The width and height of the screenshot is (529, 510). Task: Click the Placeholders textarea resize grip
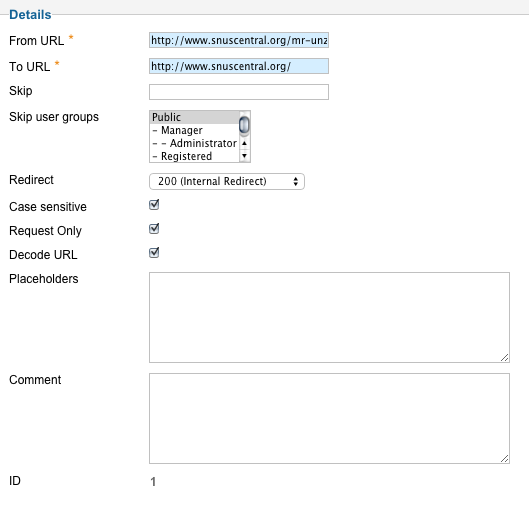(504, 358)
